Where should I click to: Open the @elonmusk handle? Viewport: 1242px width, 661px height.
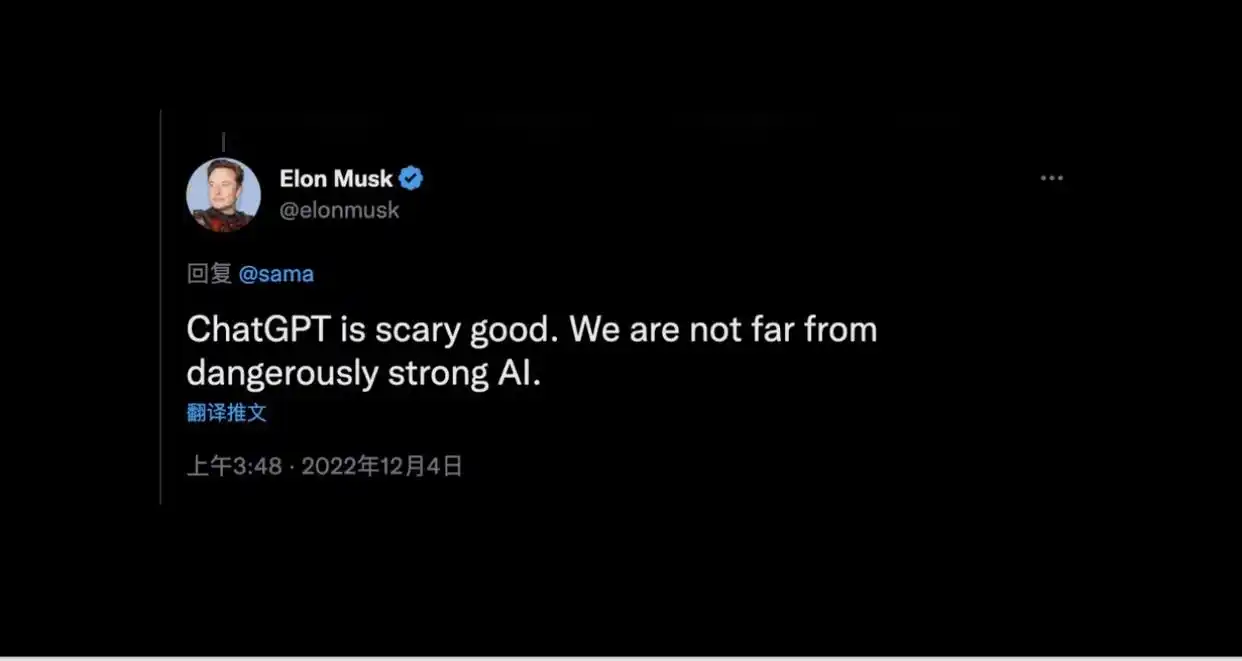tap(339, 210)
